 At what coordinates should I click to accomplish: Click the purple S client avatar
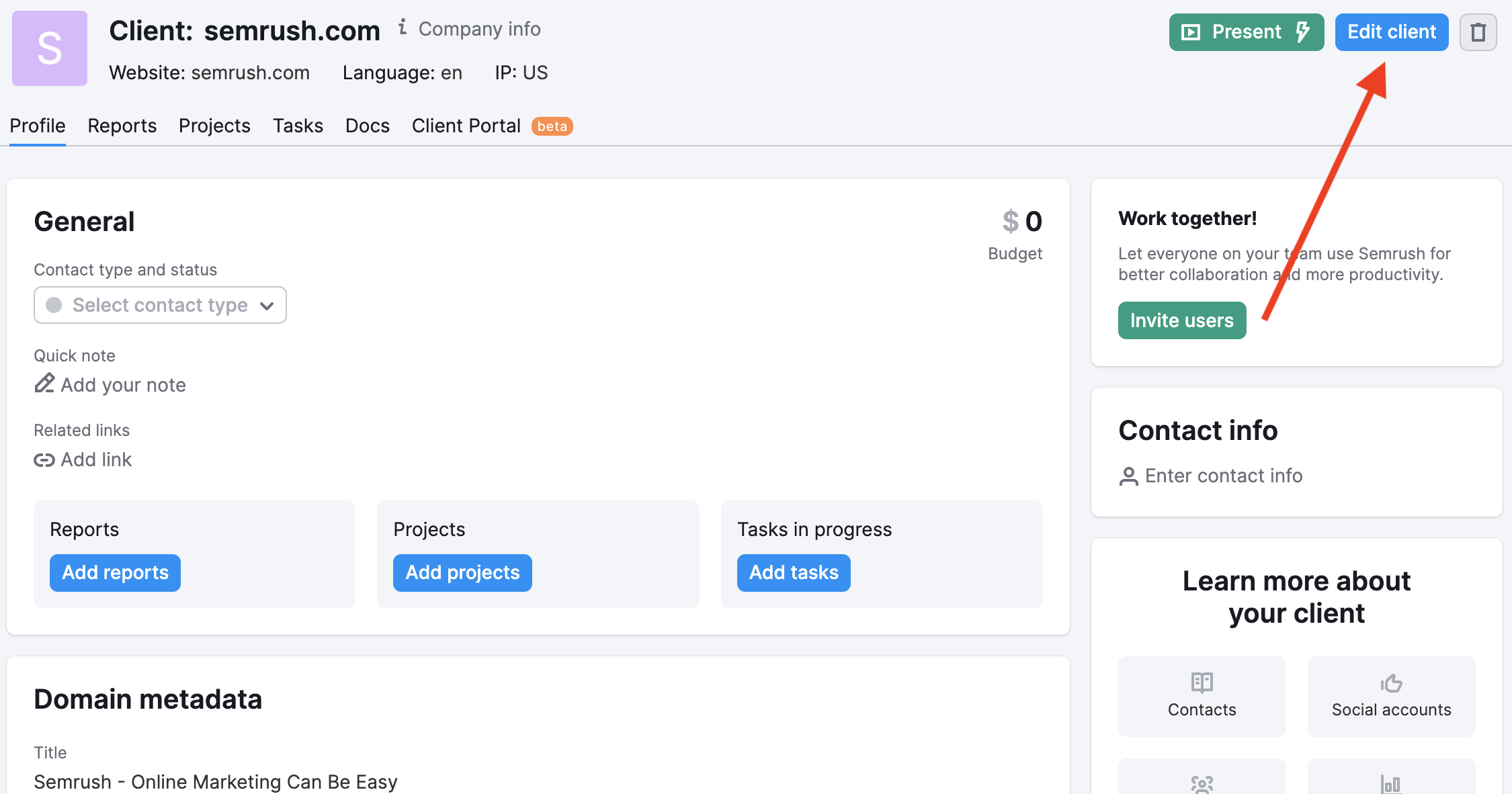pos(50,48)
